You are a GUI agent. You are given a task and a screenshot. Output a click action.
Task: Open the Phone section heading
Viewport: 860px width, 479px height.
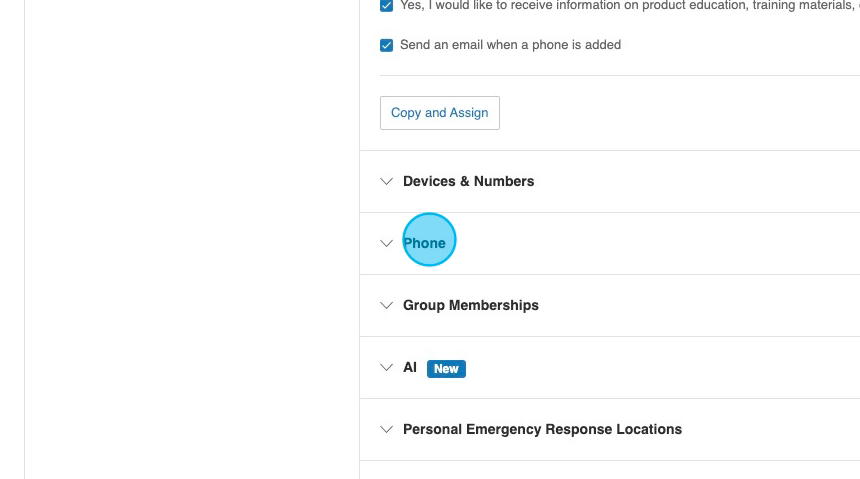pos(425,243)
